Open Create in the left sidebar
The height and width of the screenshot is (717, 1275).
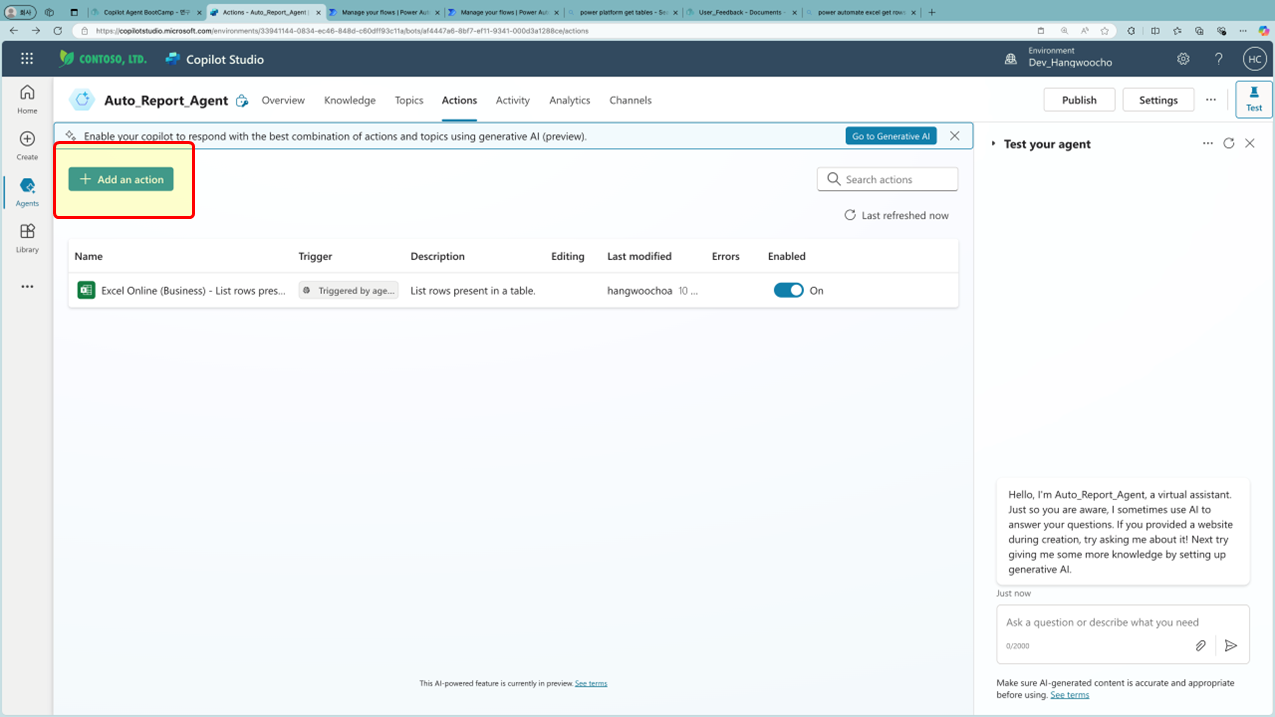point(27,145)
